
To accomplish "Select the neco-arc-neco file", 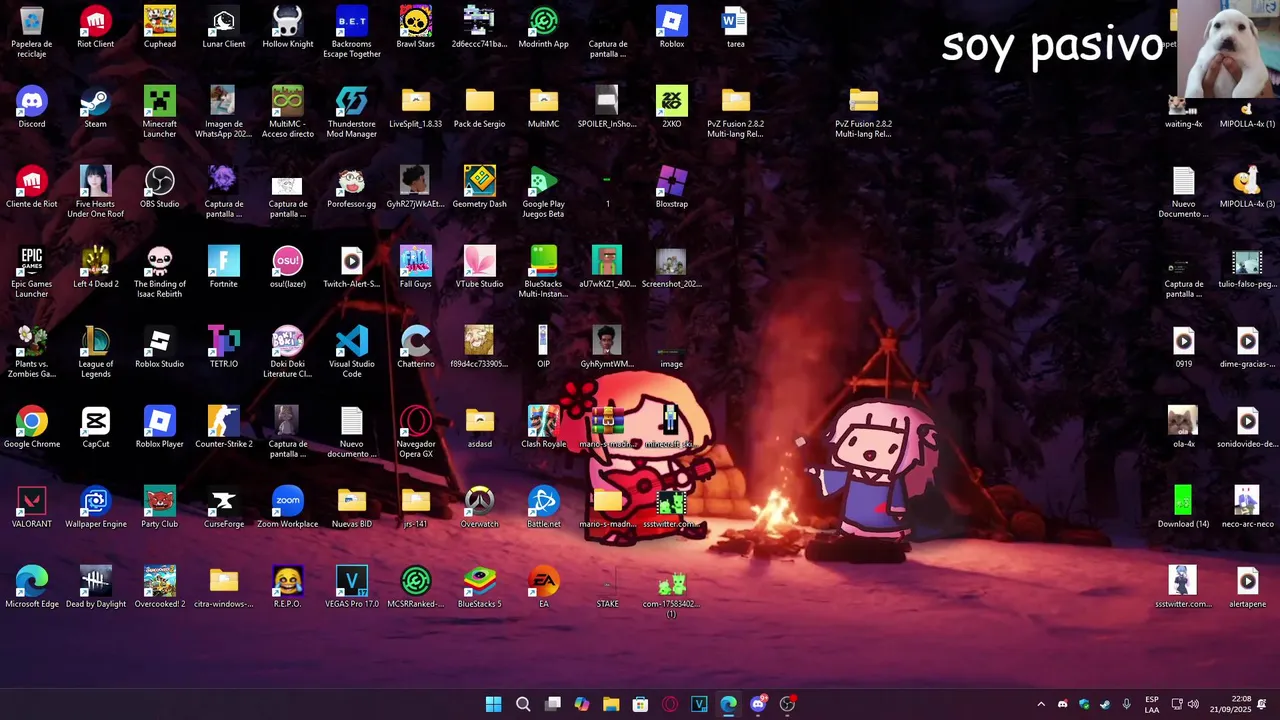I will pyautogui.click(x=1248, y=507).
